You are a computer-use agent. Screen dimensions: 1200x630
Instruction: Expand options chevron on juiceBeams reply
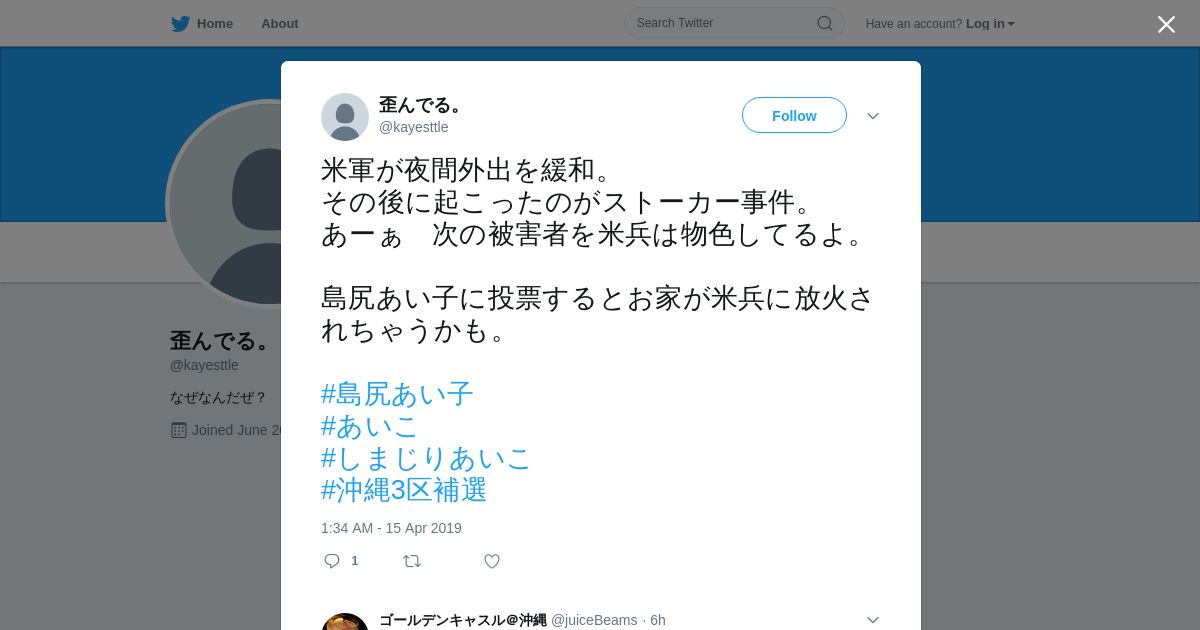873,620
